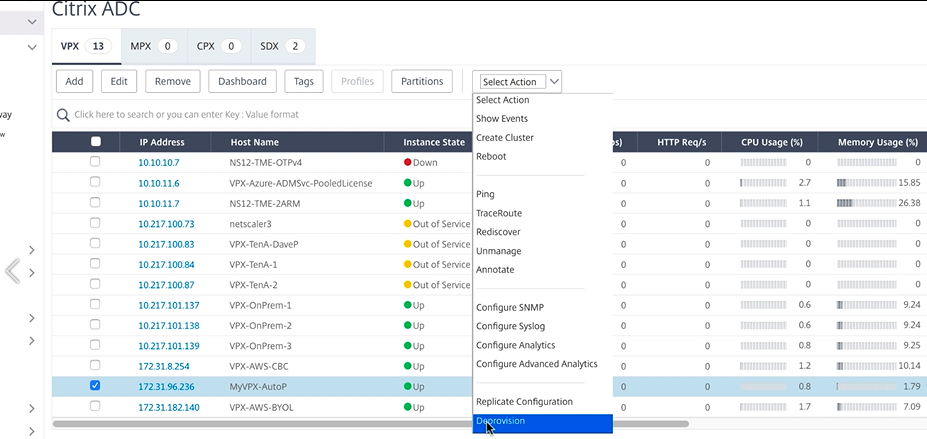Expand the top sidebar chevron

(33, 21)
